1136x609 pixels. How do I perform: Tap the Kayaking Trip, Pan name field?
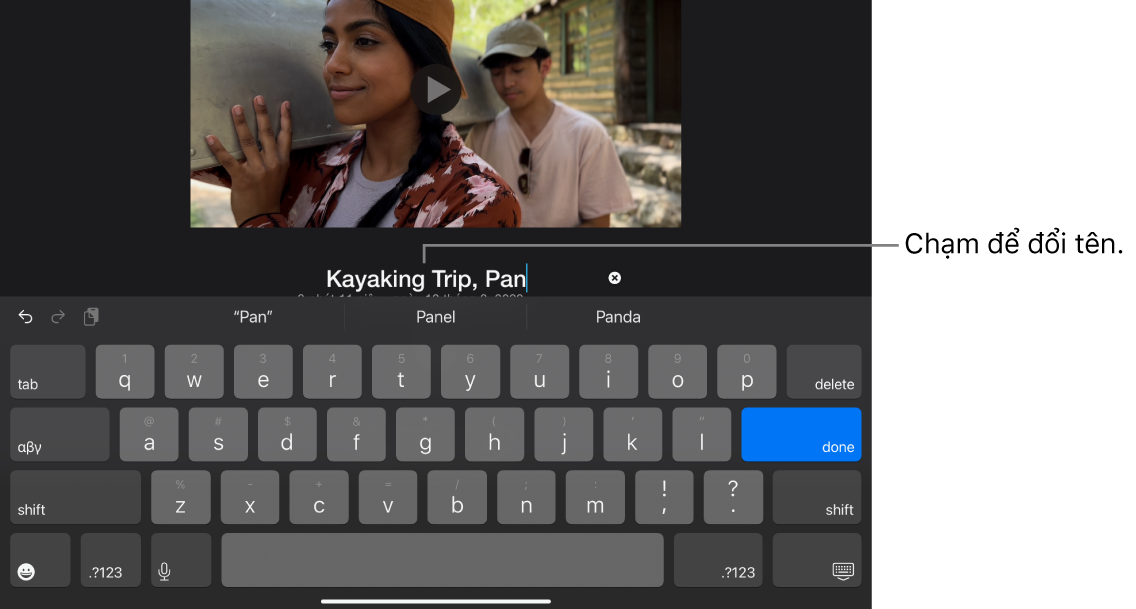point(426,279)
